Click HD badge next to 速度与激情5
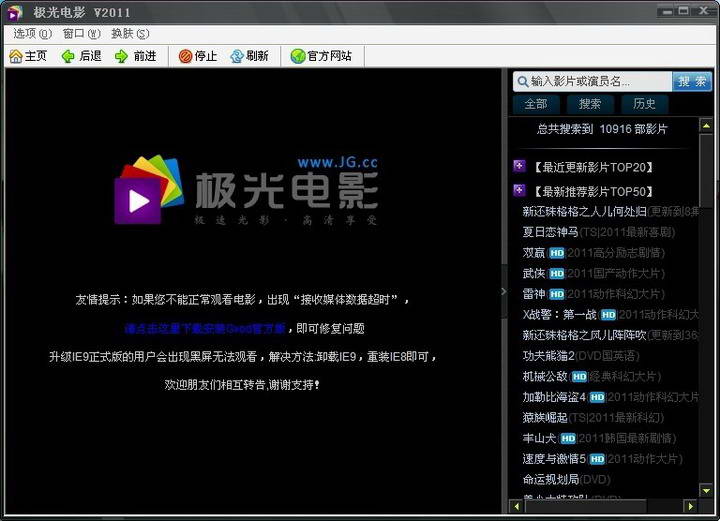 pos(597,459)
